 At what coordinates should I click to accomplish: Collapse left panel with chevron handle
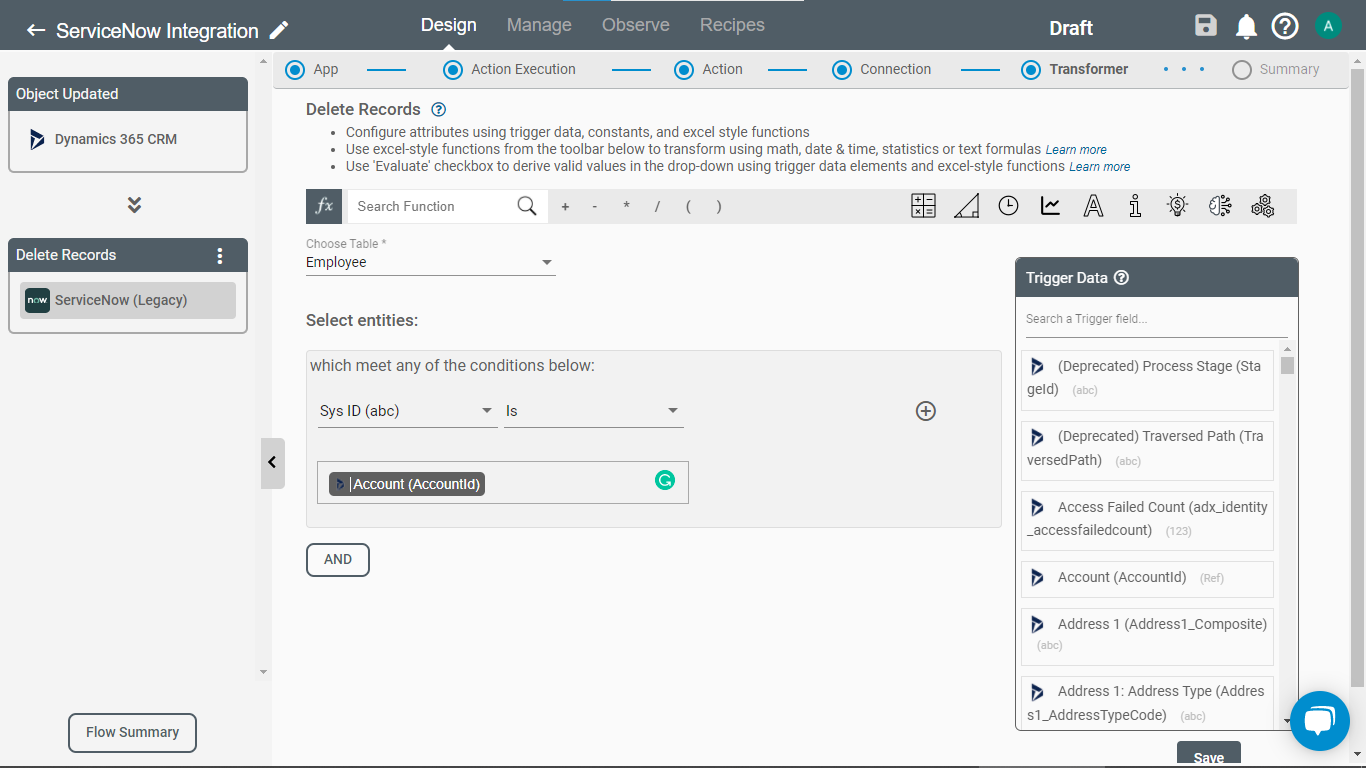[x=272, y=463]
